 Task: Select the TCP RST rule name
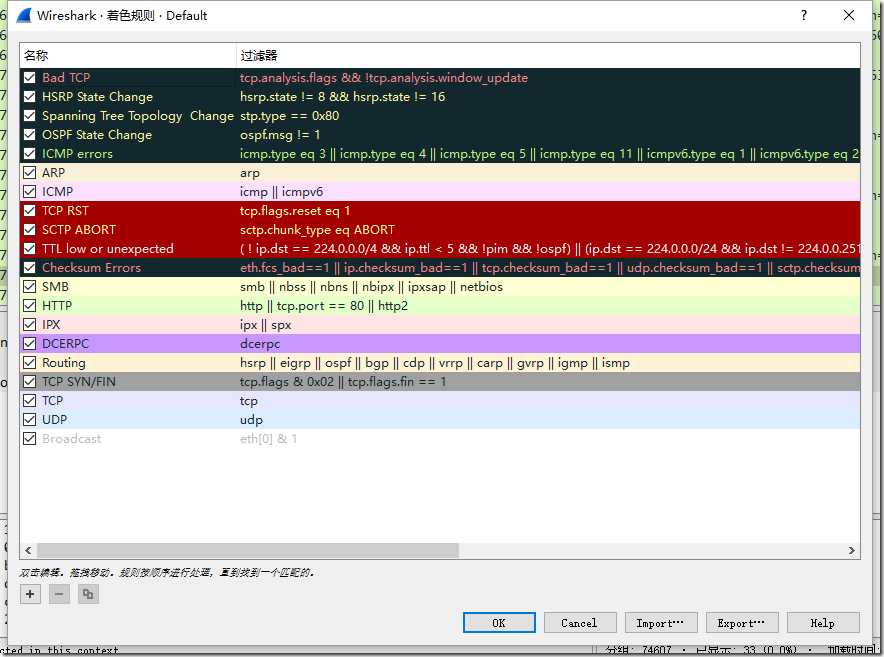pyautogui.click(x=65, y=210)
